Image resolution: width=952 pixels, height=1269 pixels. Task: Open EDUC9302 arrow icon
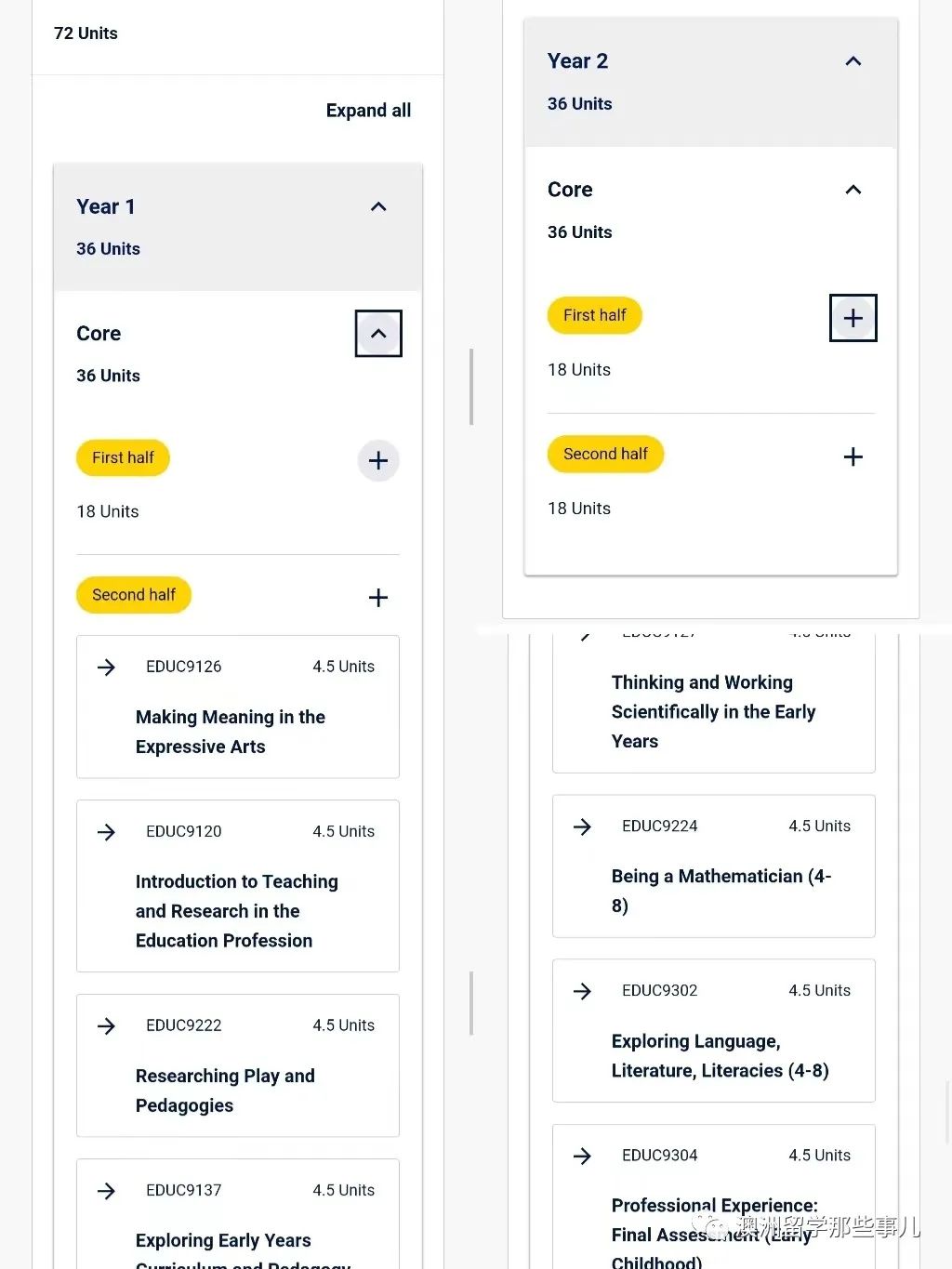(583, 991)
